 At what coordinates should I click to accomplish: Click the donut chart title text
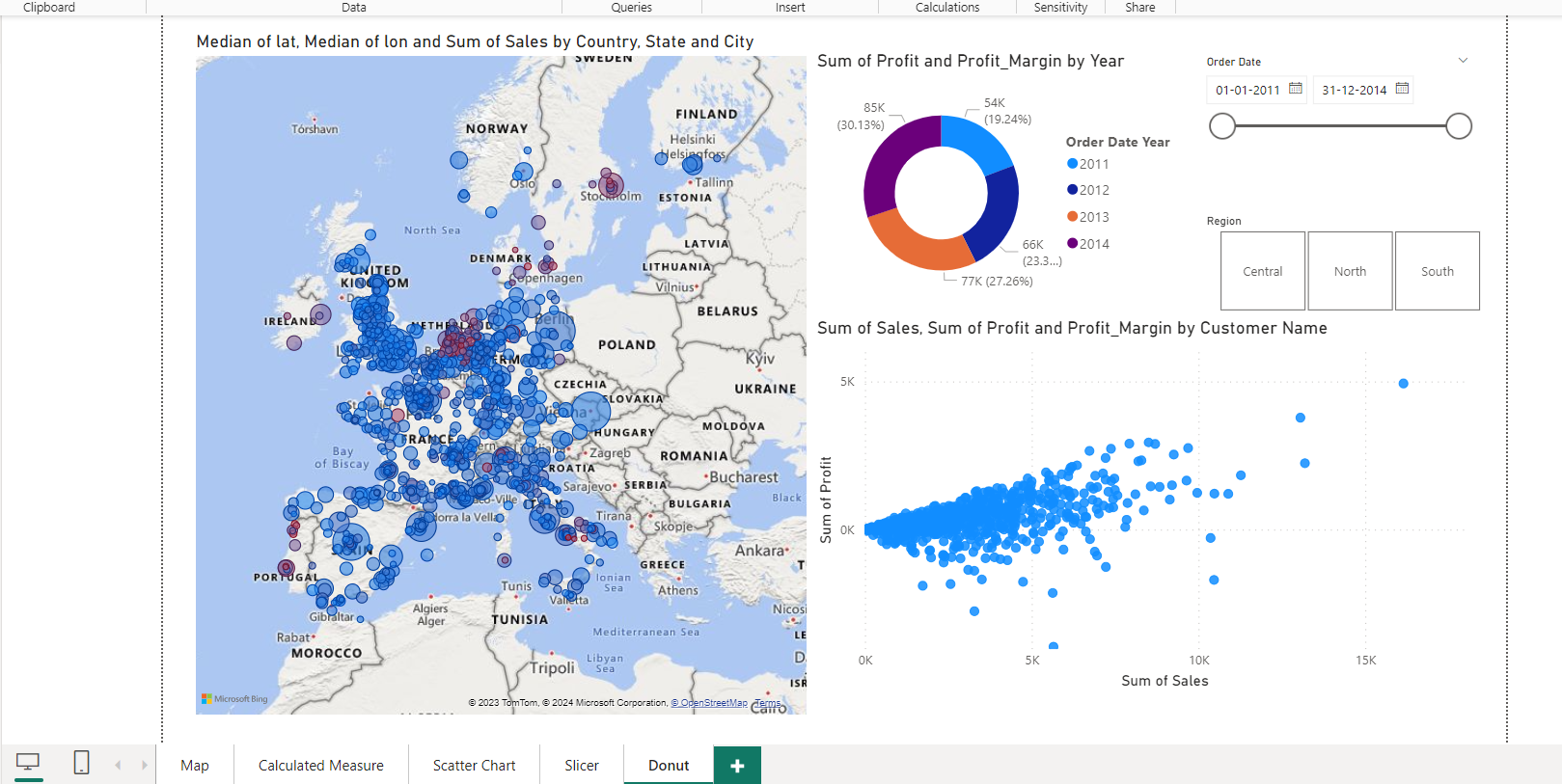(x=971, y=61)
